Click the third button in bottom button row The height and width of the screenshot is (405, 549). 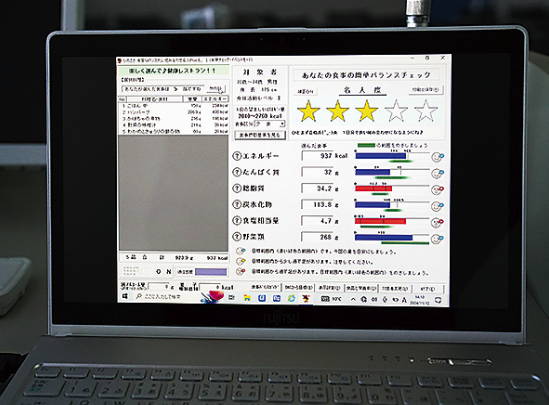[329, 288]
